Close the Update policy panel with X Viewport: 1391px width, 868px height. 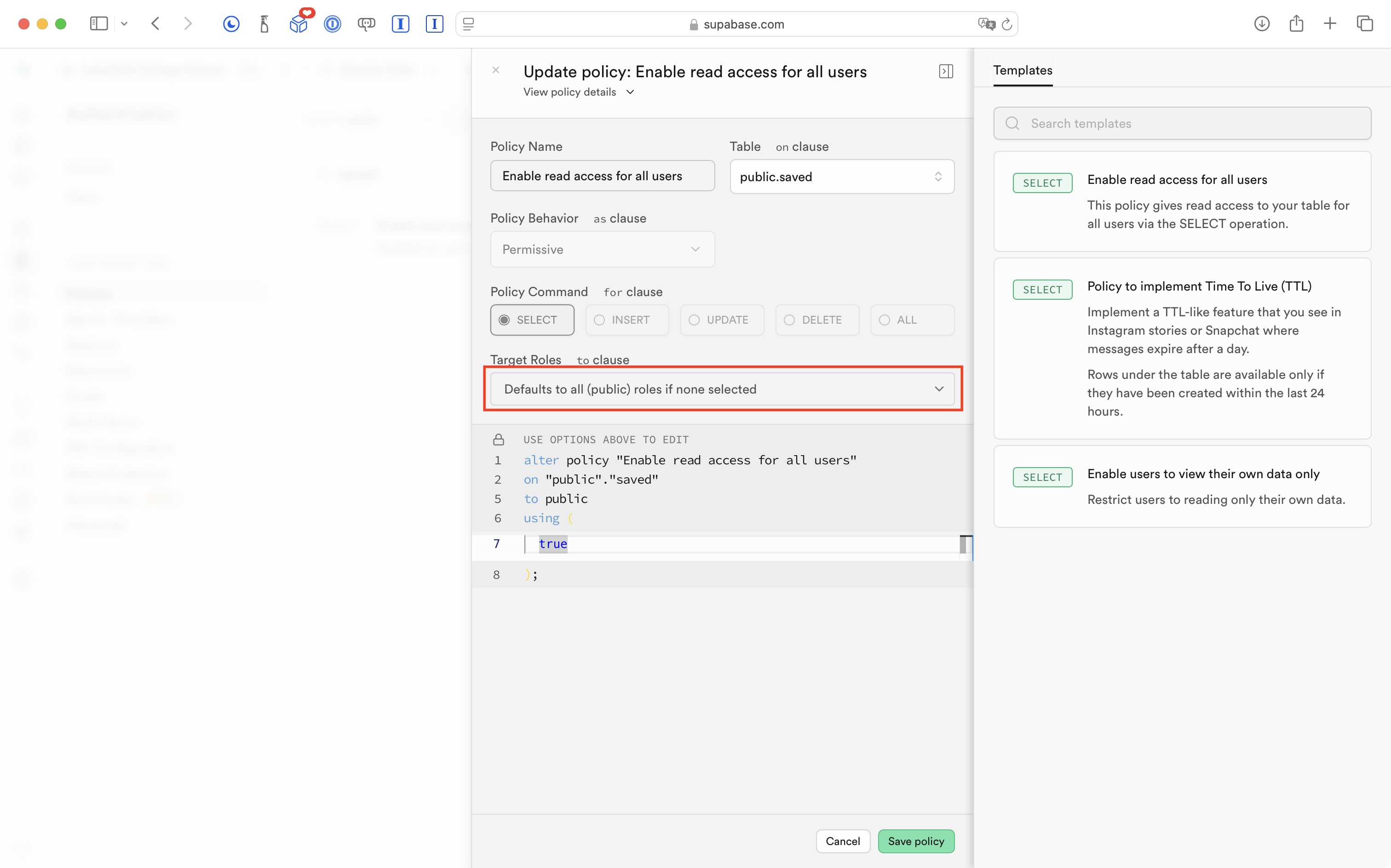(x=496, y=70)
